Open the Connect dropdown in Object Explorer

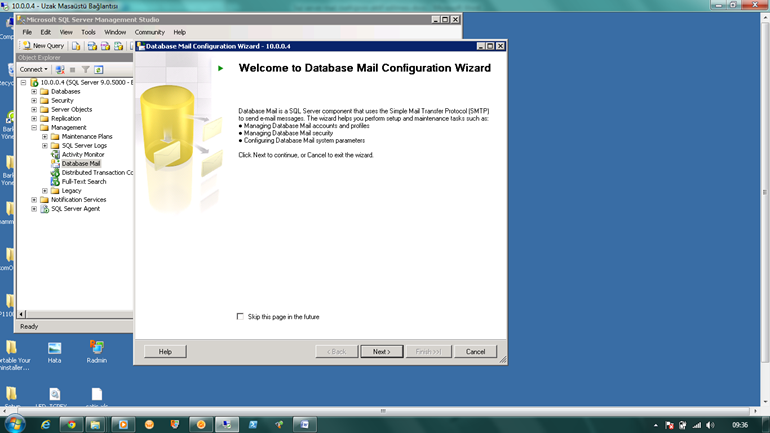click(33, 70)
